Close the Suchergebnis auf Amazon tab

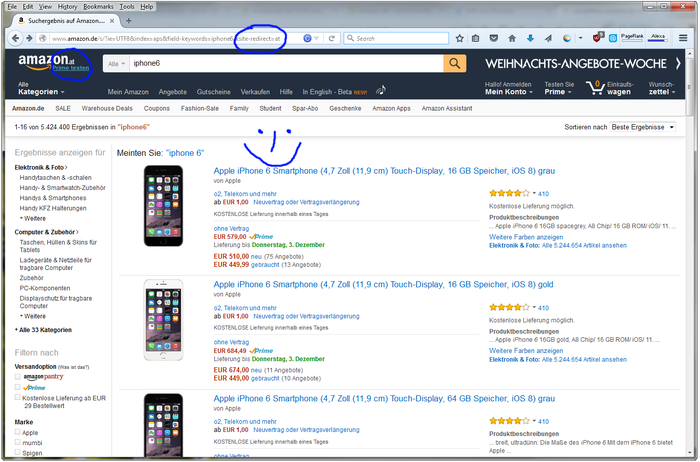[112, 21]
